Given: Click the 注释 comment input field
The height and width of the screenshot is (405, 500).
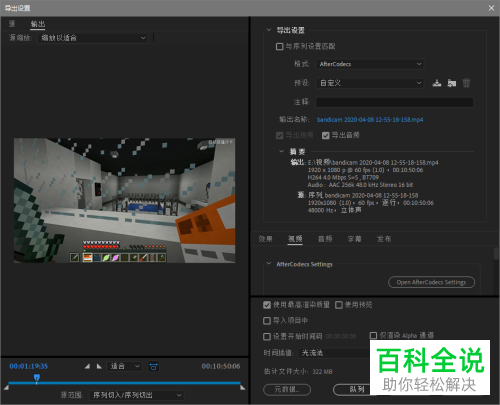Looking at the screenshot, I should (394, 102).
